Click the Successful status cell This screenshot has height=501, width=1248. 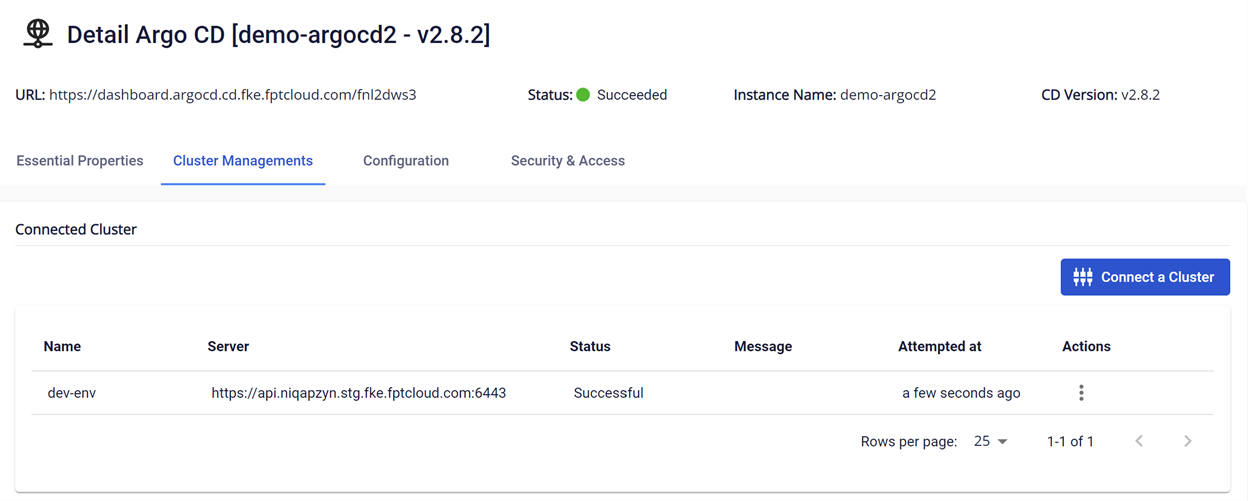click(x=608, y=393)
